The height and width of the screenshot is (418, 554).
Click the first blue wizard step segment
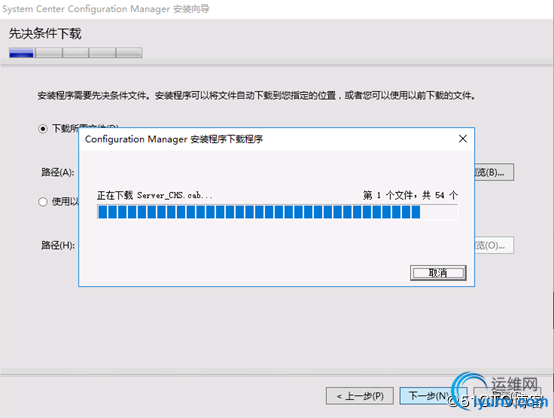point(21,53)
